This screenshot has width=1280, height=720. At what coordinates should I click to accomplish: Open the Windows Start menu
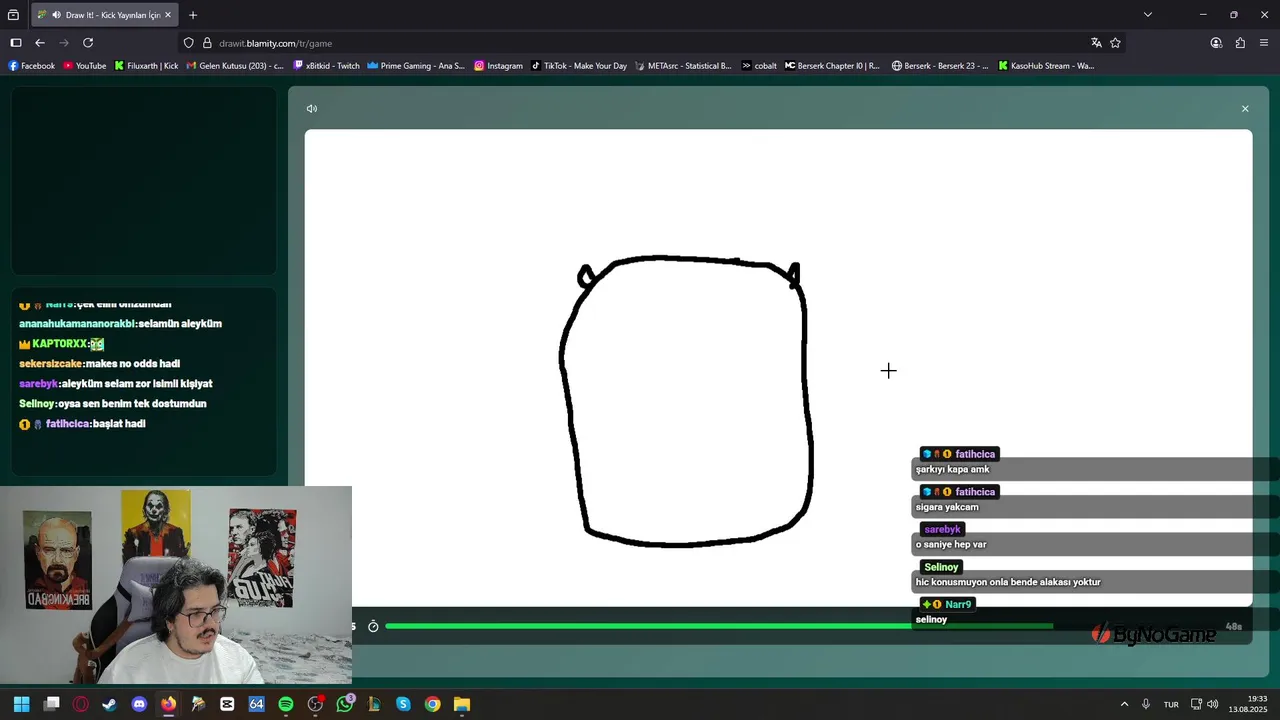tap(21, 704)
